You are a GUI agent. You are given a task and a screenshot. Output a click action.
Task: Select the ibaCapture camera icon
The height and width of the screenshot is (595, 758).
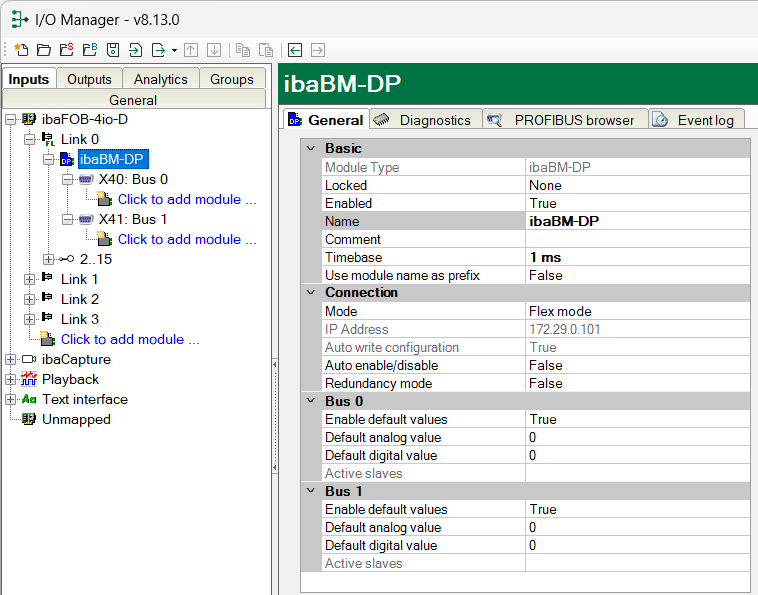click(x=29, y=359)
